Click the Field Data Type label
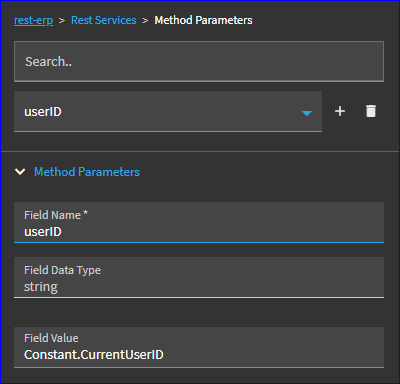 click(62, 270)
